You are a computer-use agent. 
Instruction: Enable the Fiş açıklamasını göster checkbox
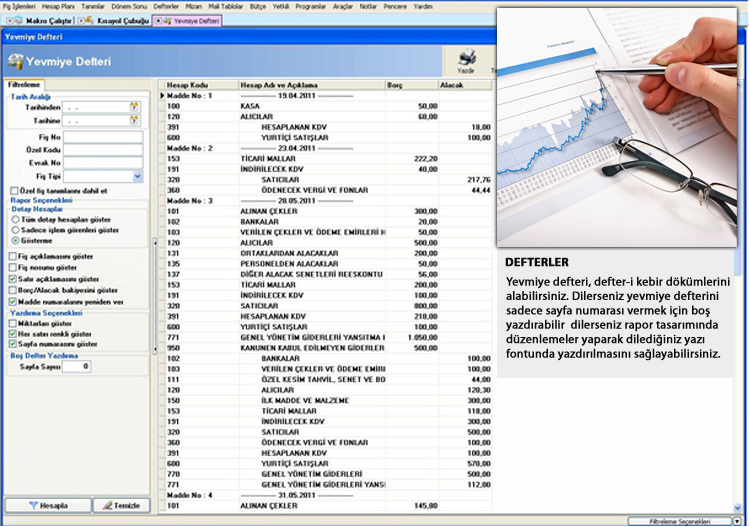tap(12, 256)
